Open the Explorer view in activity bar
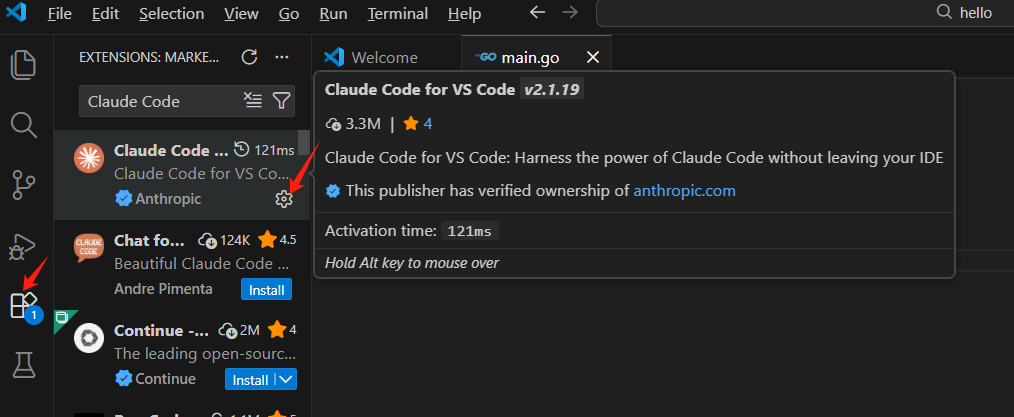1014x417 pixels. (x=24, y=65)
